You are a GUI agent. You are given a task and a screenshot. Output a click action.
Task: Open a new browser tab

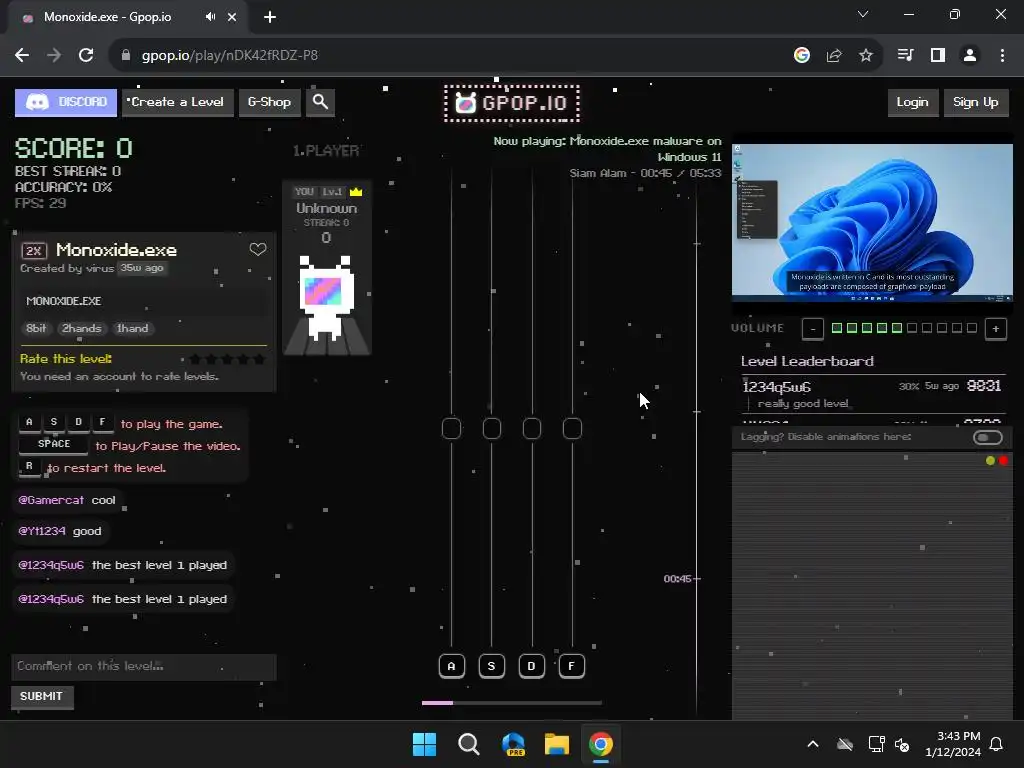[270, 17]
